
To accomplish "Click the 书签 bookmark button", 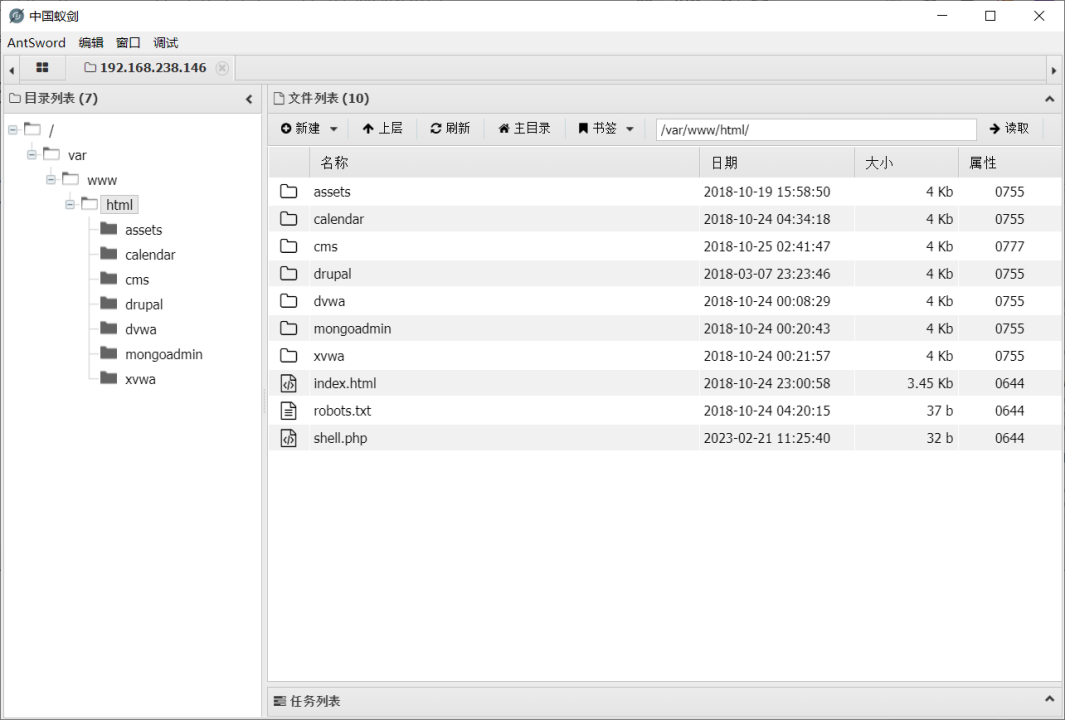I will pos(598,128).
